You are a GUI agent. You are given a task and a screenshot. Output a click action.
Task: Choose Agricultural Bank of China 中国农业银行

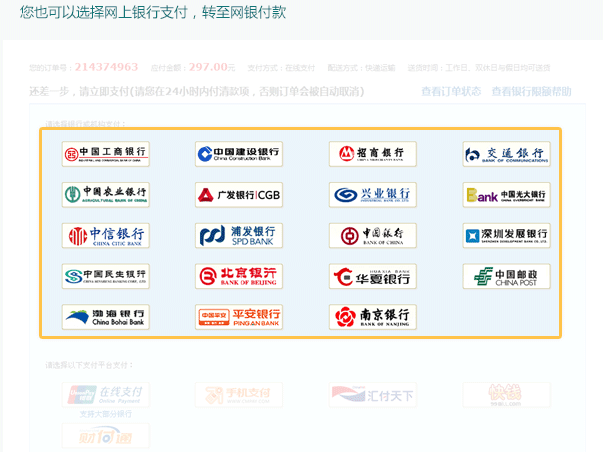106,195
